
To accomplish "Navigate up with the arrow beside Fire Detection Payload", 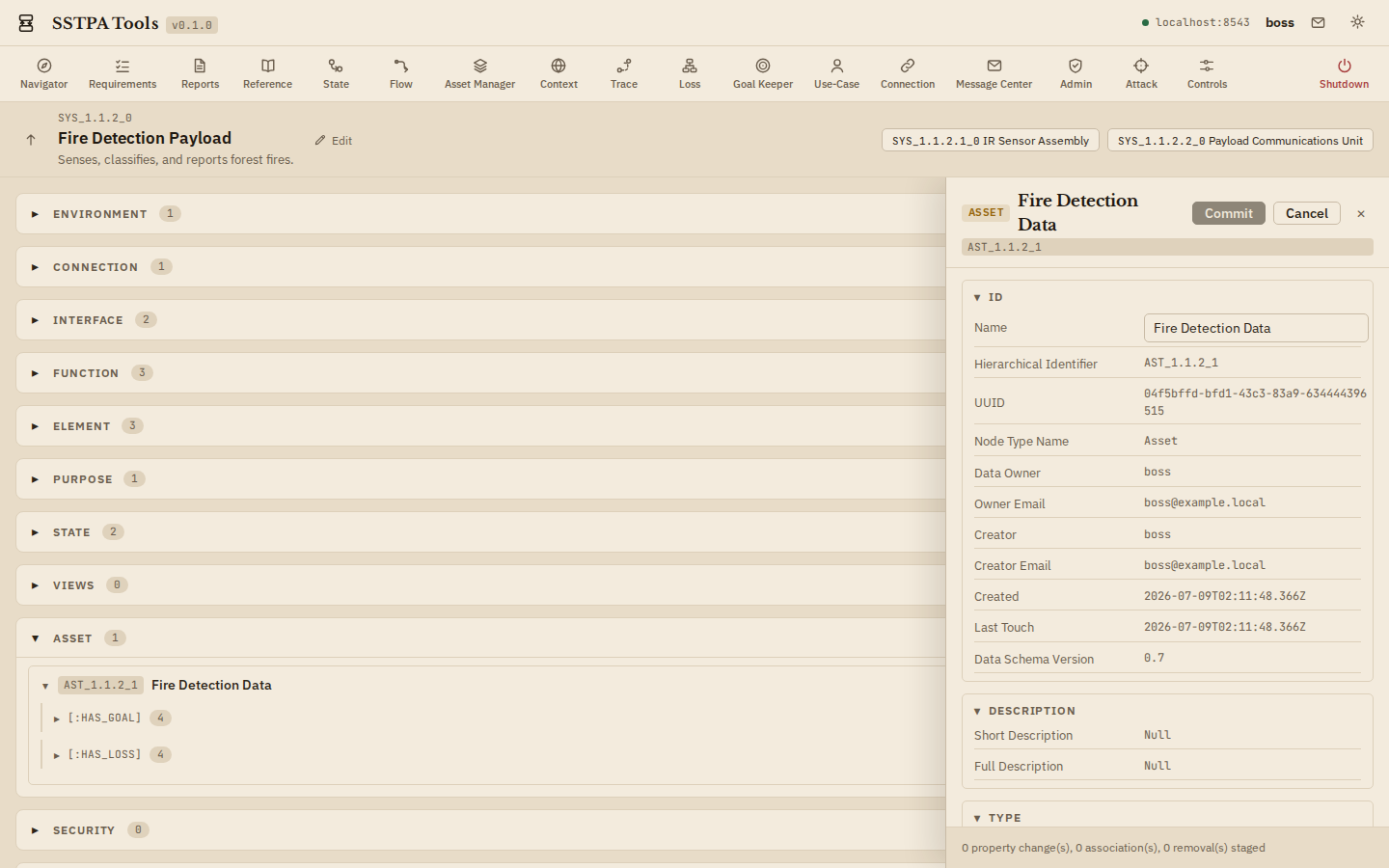I will pyautogui.click(x=31, y=140).
